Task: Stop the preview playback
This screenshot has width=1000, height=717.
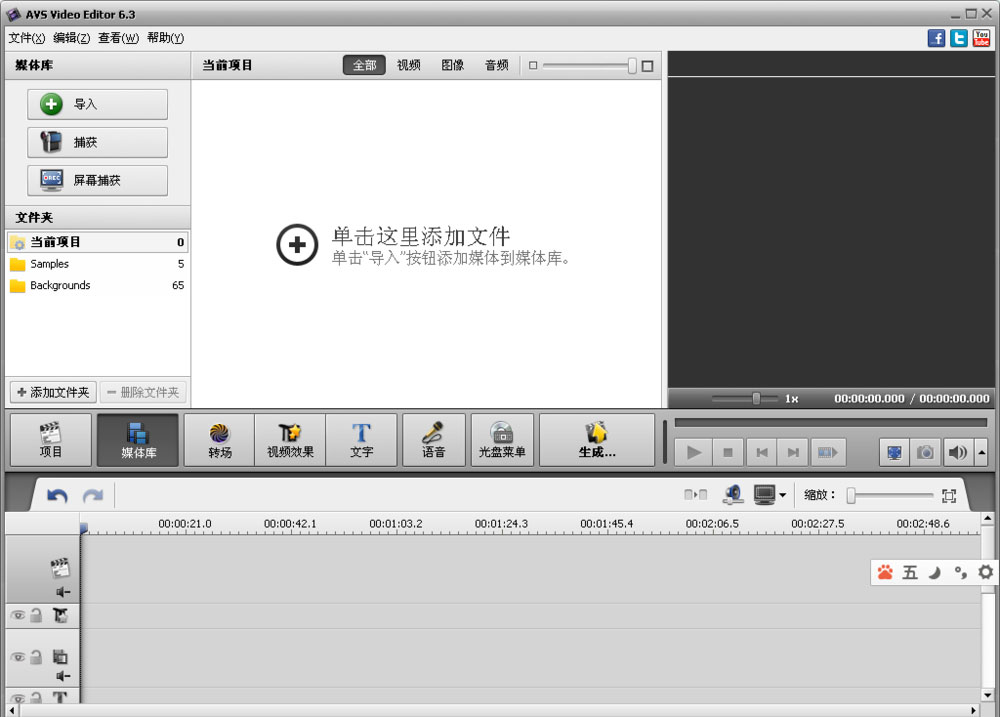Action: (728, 453)
